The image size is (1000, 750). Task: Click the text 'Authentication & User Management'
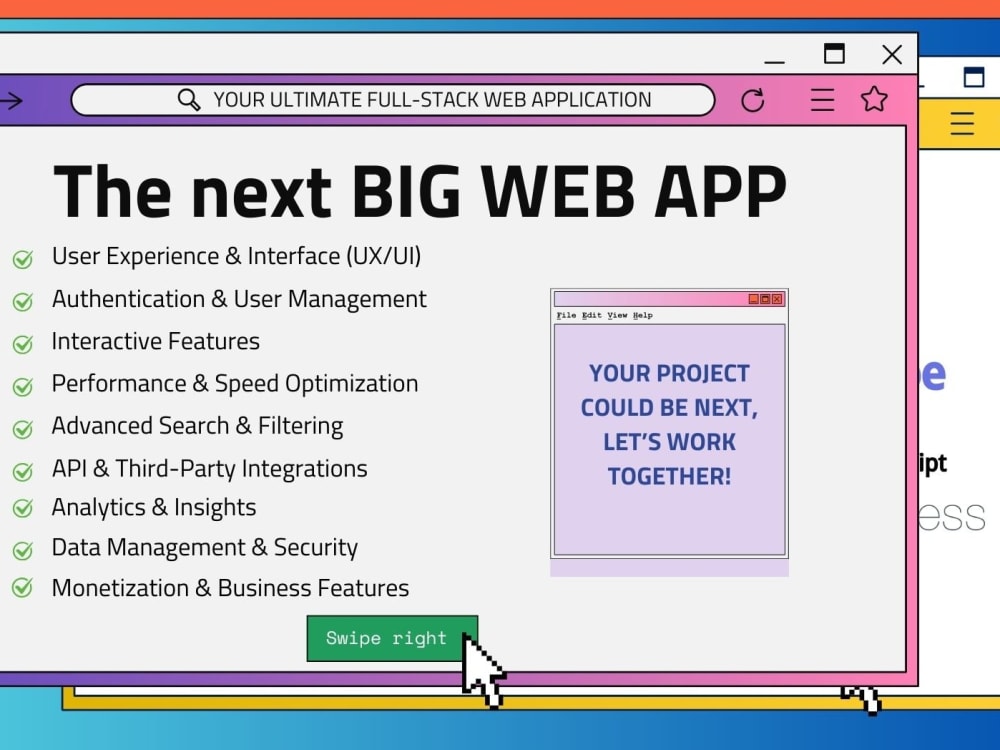pyautogui.click(x=239, y=299)
